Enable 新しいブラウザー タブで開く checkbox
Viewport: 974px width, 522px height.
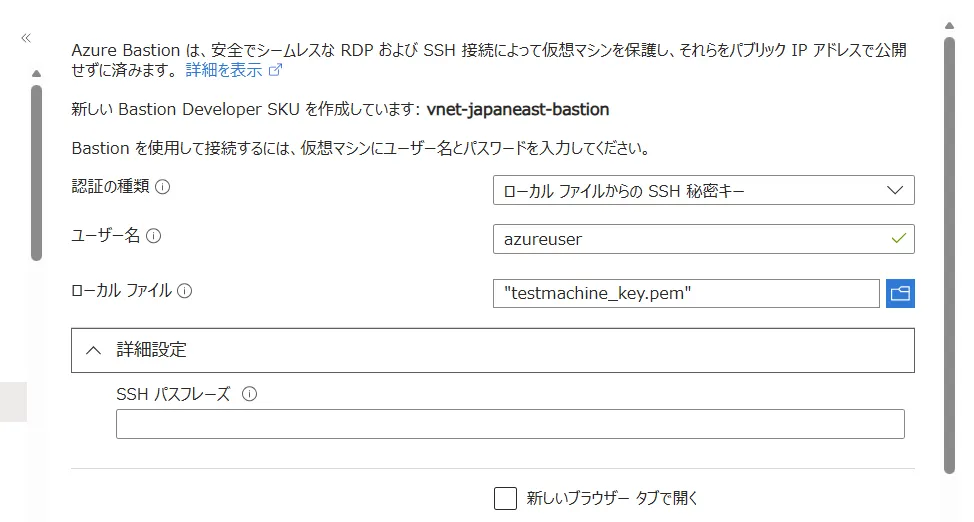click(x=506, y=498)
